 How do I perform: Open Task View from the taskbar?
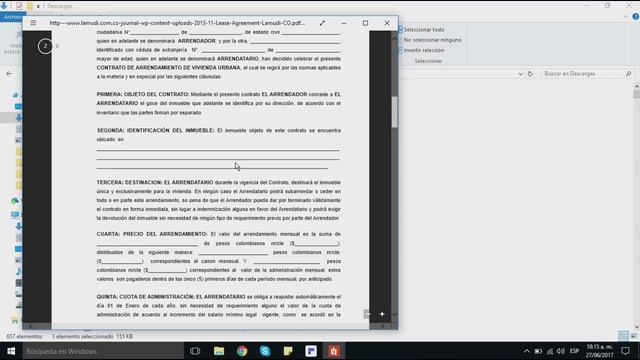click(x=195, y=351)
